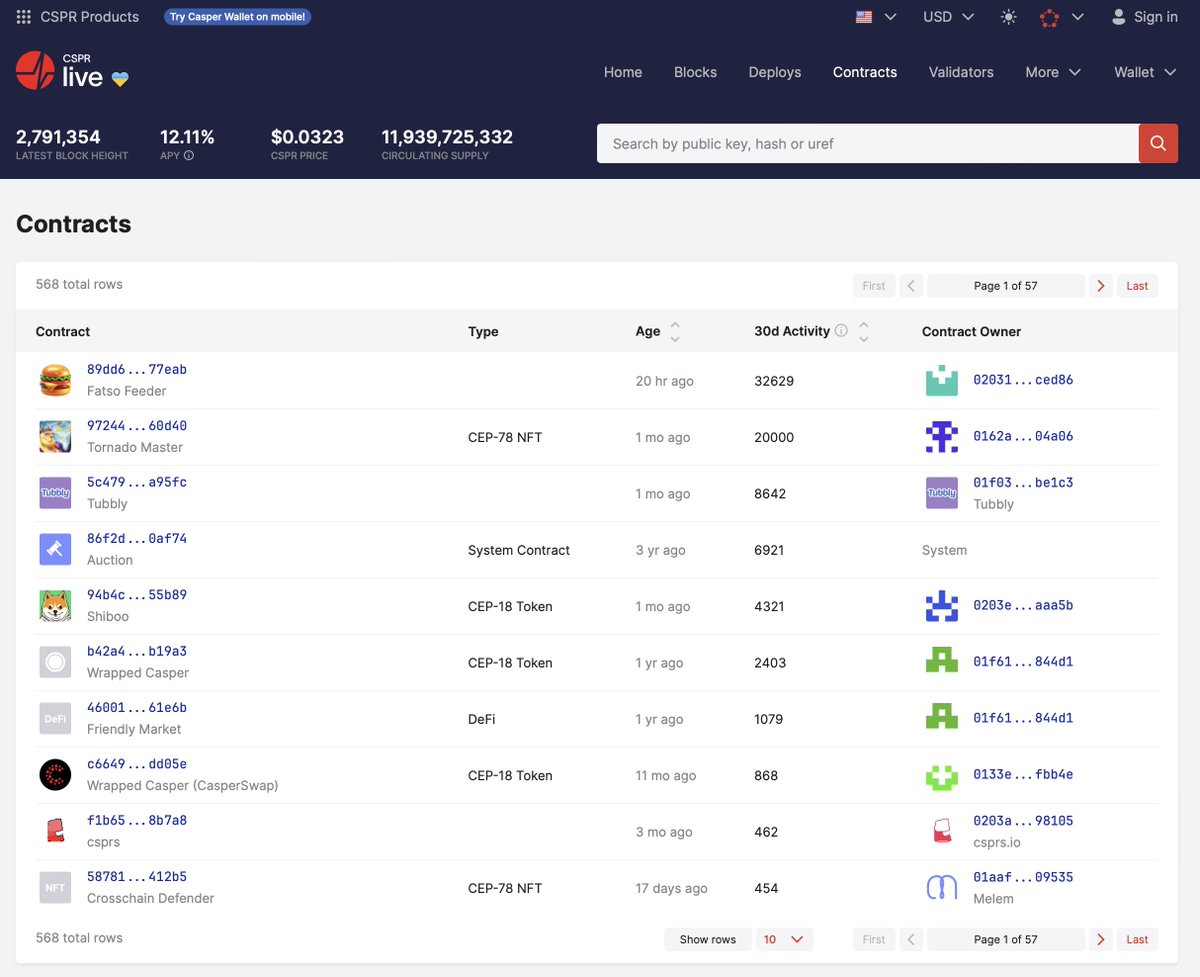The height and width of the screenshot is (977, 1200).
Task: Go to next page using bottom arrow
Action: click(x=1101, y=939)
